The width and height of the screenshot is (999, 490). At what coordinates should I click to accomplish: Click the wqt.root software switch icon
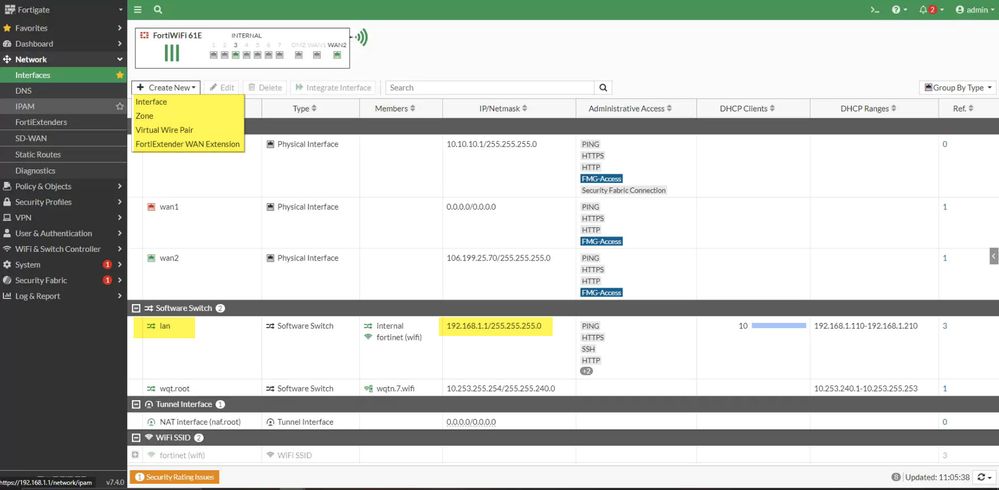pyautogui.click(x=152, y=389)
